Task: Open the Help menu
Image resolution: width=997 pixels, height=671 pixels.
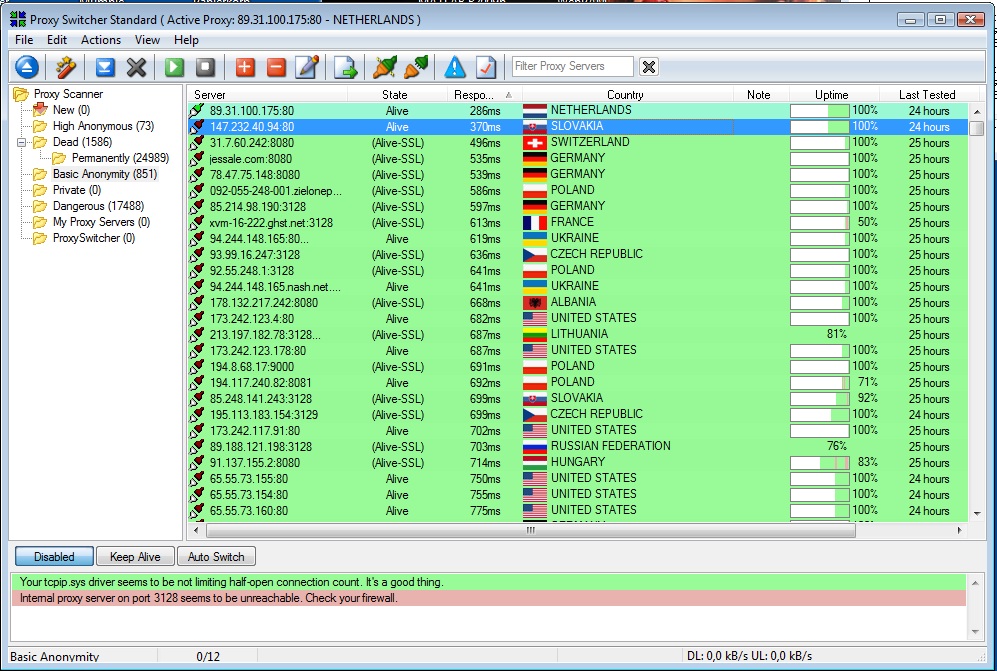Action: tap(186, 39)
